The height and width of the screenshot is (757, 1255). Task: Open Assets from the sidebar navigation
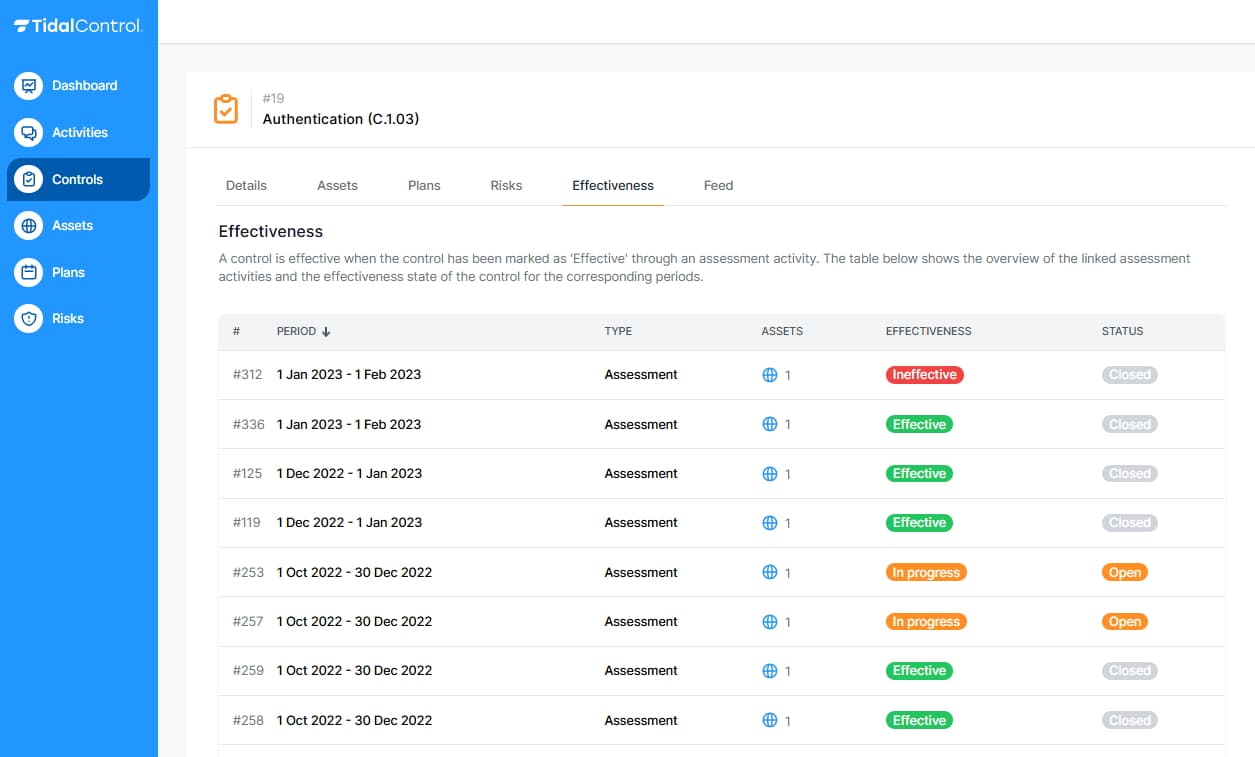tap(27, 225)
